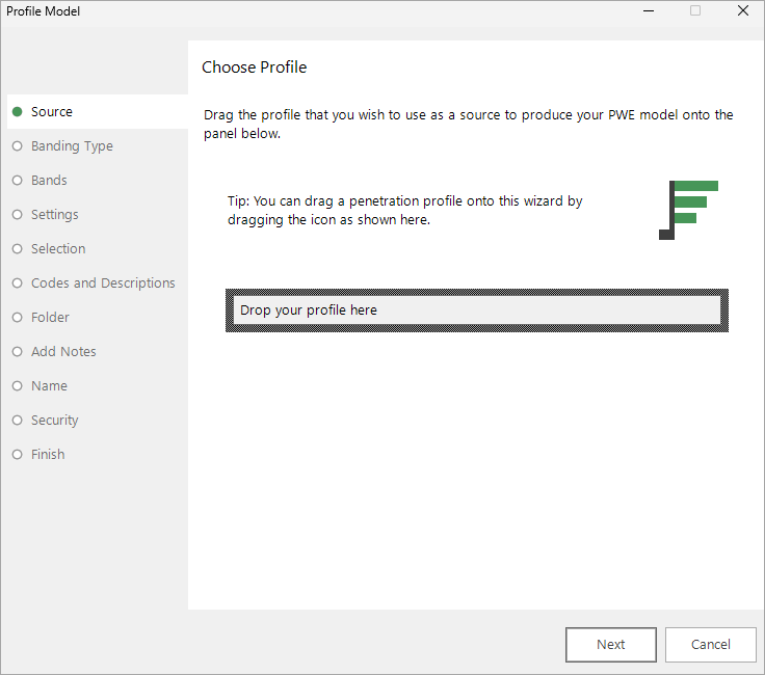This screenshot has height=675, width=765.
Task: Open the Security wizard step
Action: click(54, 420)
